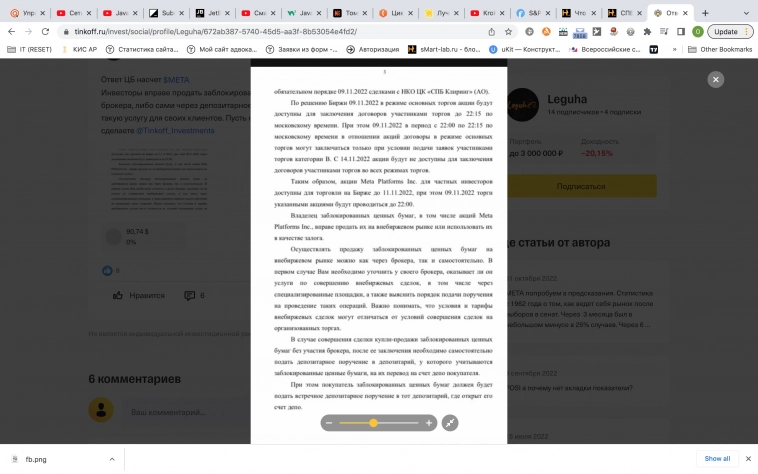Viewport: 758px width, 474px height.
Task: Close the downloads bar
Action: click(x=746, y=458)
